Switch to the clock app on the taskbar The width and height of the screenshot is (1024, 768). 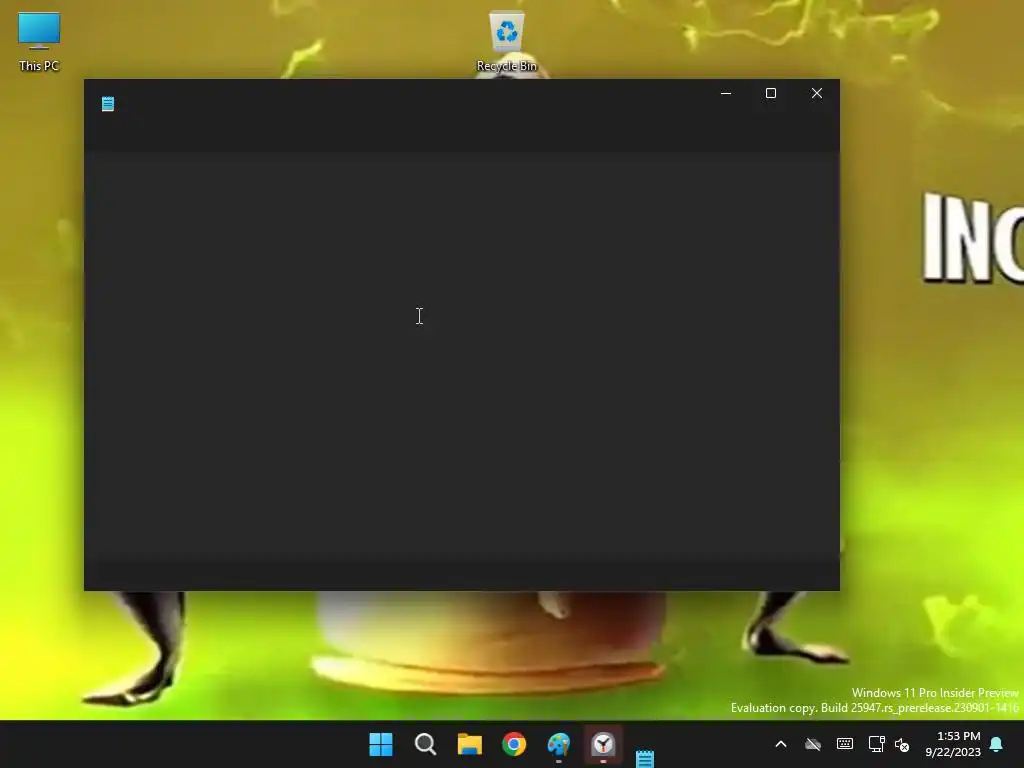tap(603, 744)
